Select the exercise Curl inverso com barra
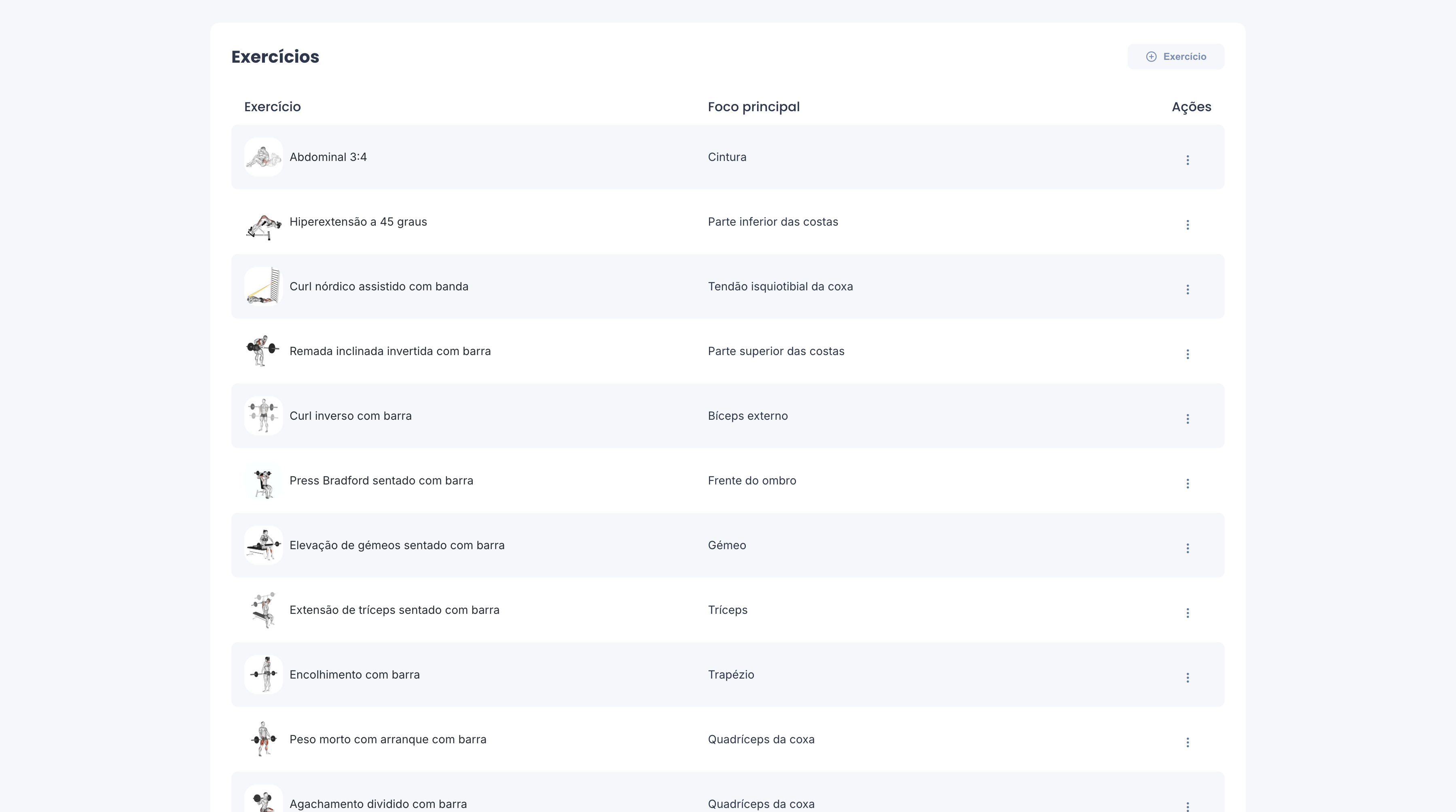The height and width of the screenshot is (812, 1456). [350, 415]
